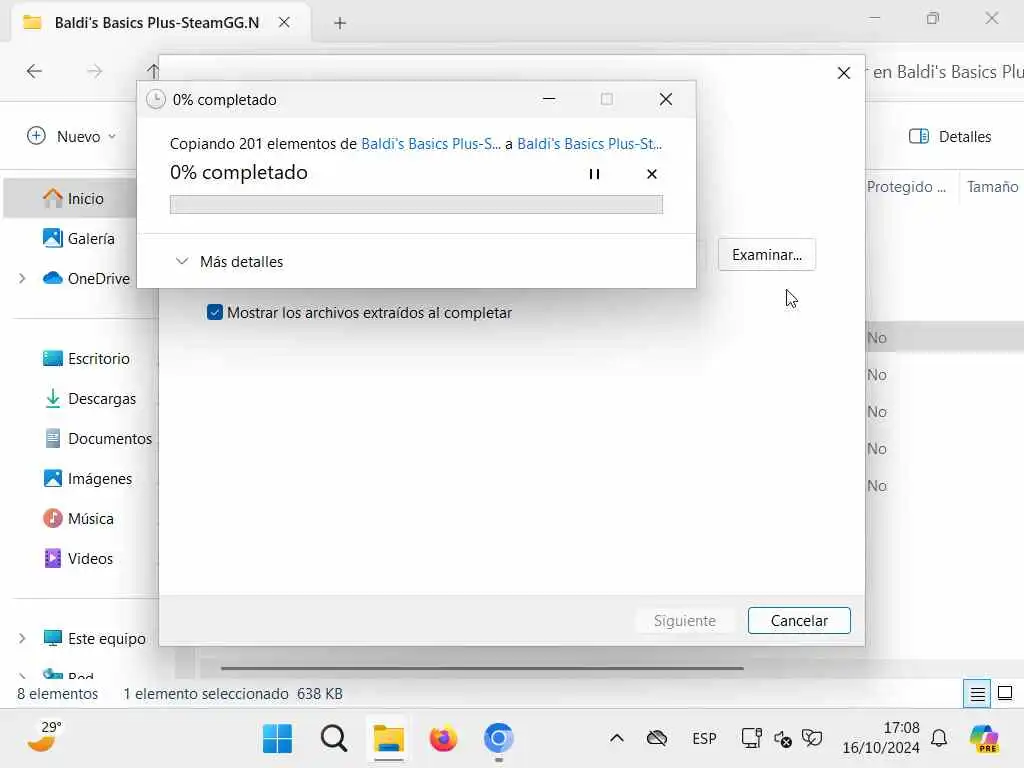Open the Videos folder
The width and height of the screenshot is (1024, 768).
coord(78,558)
